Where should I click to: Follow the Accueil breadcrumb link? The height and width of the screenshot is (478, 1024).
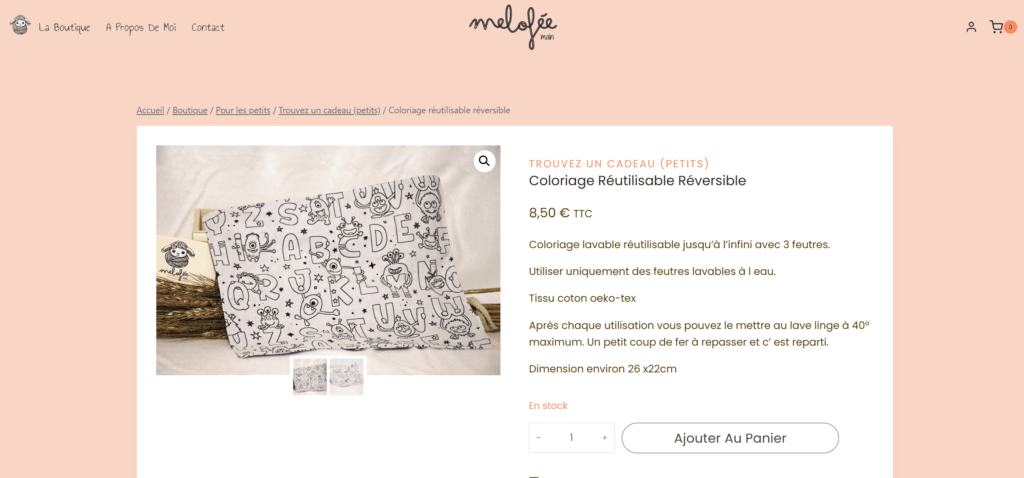[x=150, y=110]
